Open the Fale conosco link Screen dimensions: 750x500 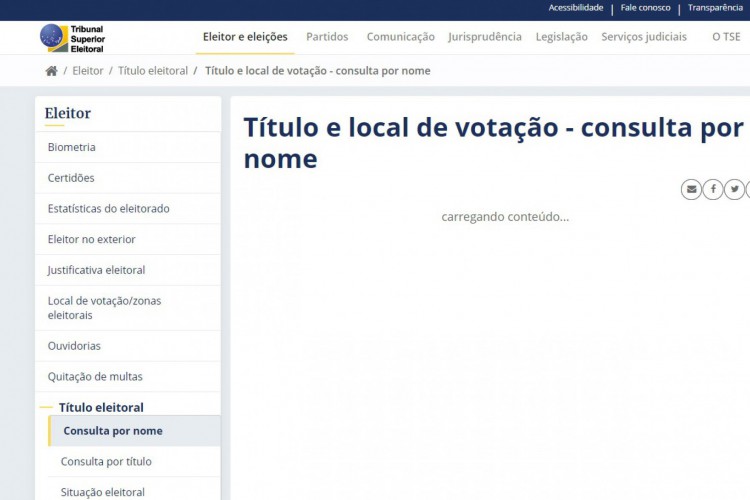[645, 8]
